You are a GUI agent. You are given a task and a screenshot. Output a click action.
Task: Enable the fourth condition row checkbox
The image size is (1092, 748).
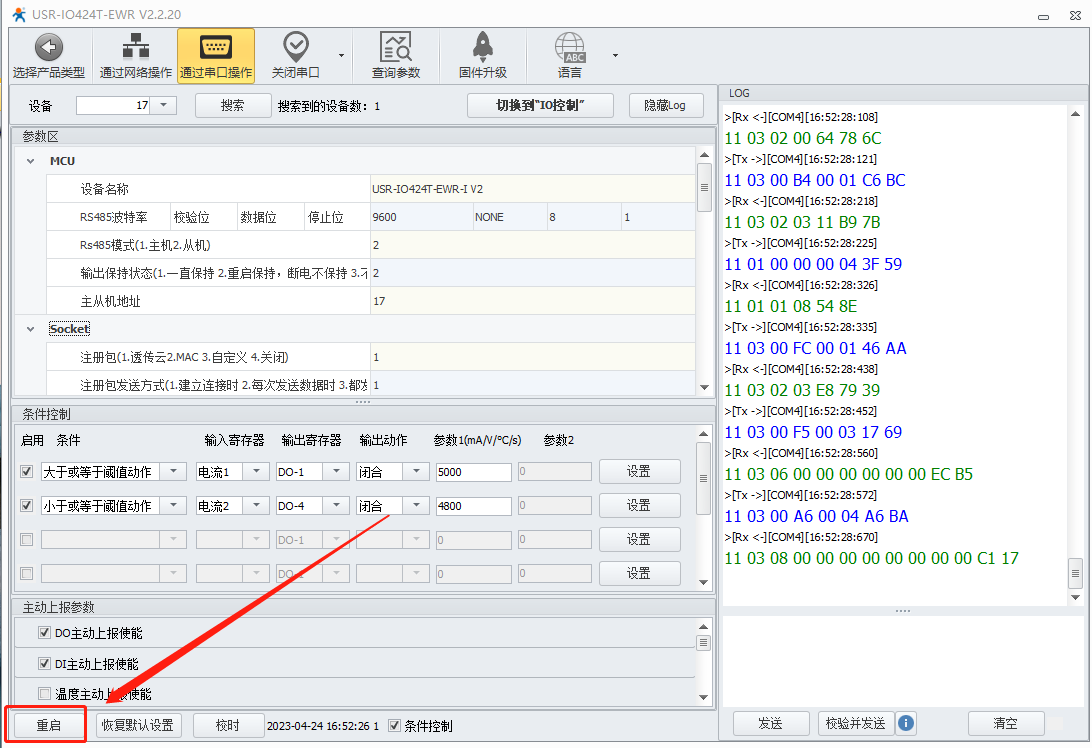26,573
